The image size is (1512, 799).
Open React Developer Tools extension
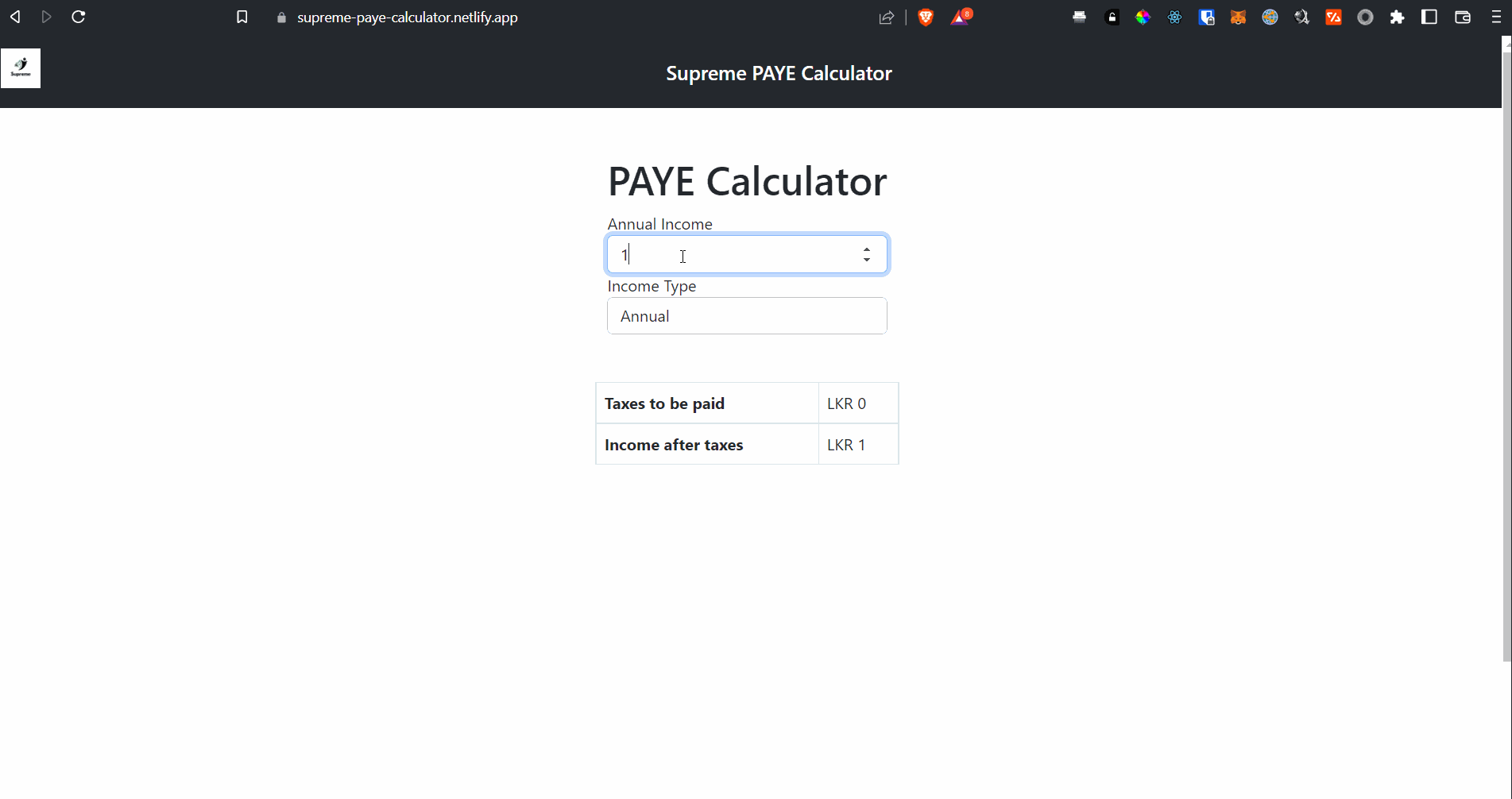pyautogui.click(x=1174, y=17)
